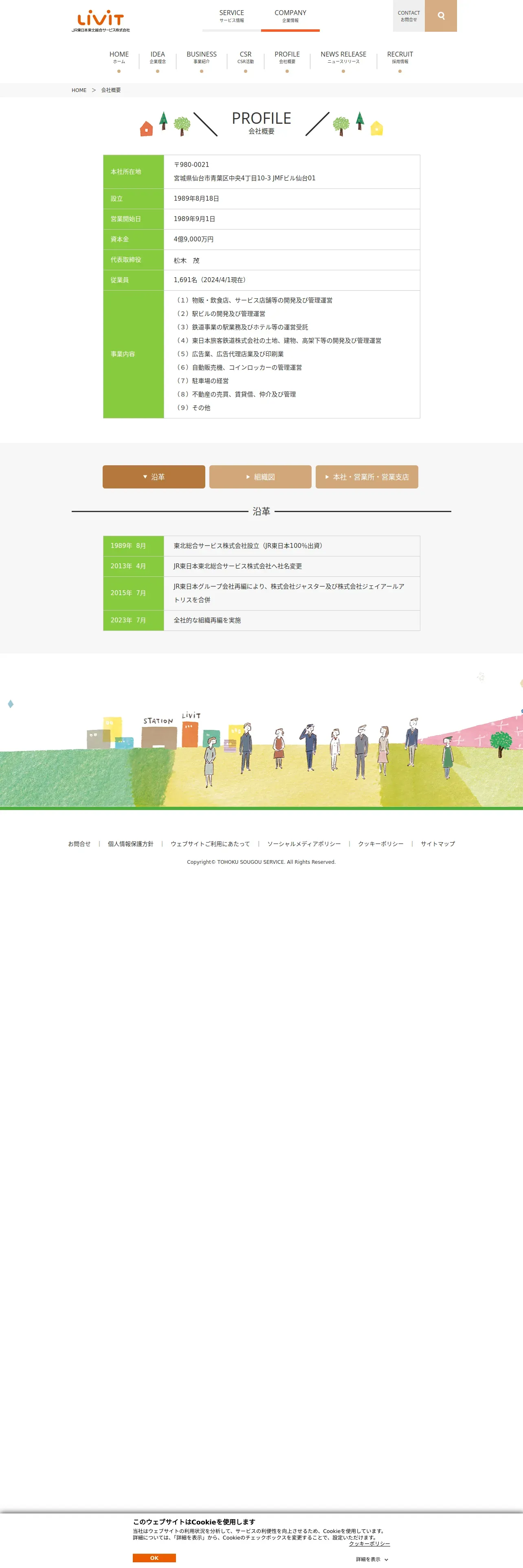Click the 営業開始日 value 1989年9月1日
This screenshot has height=1568, width=523.
coord(194,219)
